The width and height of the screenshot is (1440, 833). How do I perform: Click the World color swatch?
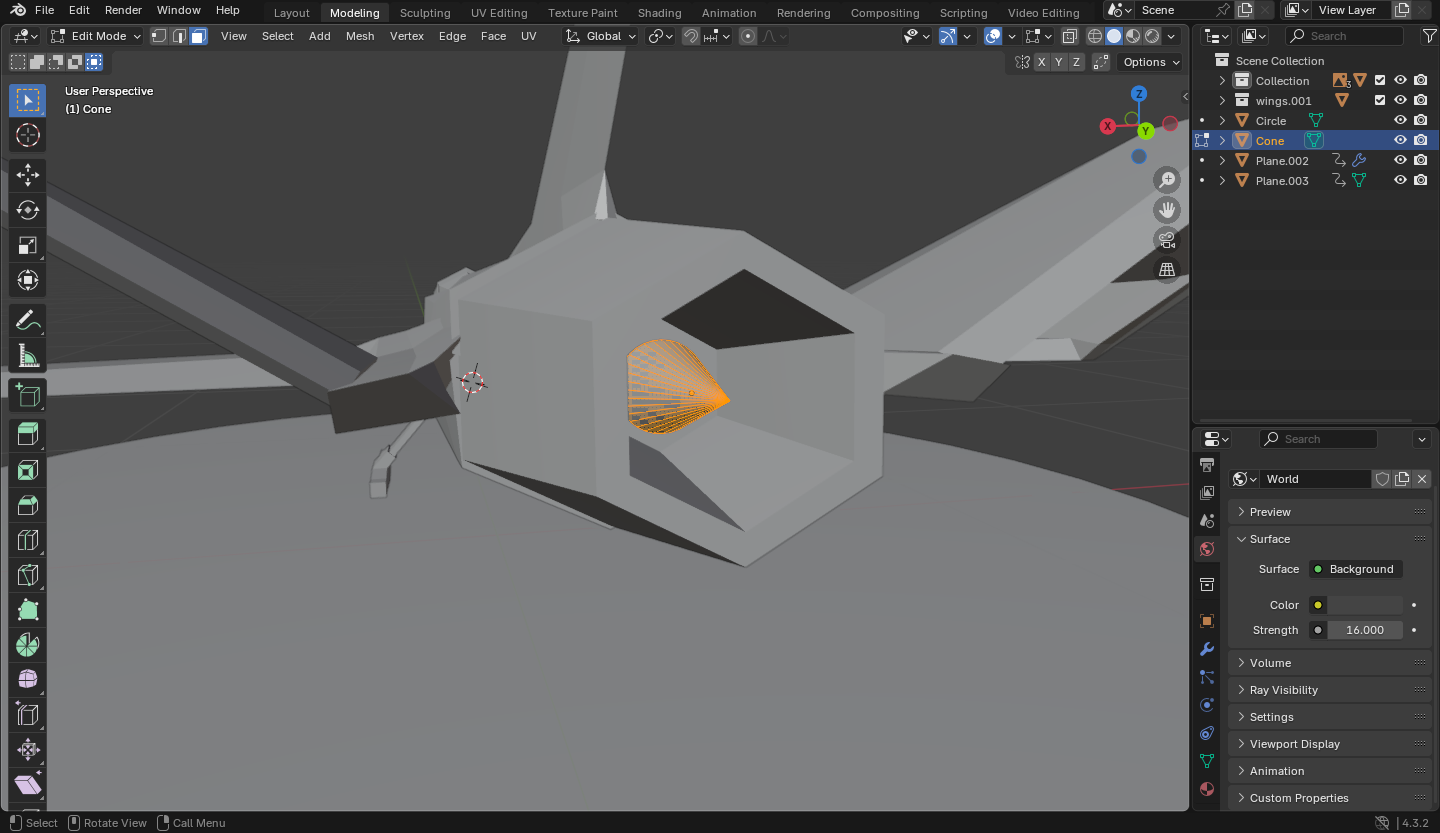click(x=1365, y=605)
